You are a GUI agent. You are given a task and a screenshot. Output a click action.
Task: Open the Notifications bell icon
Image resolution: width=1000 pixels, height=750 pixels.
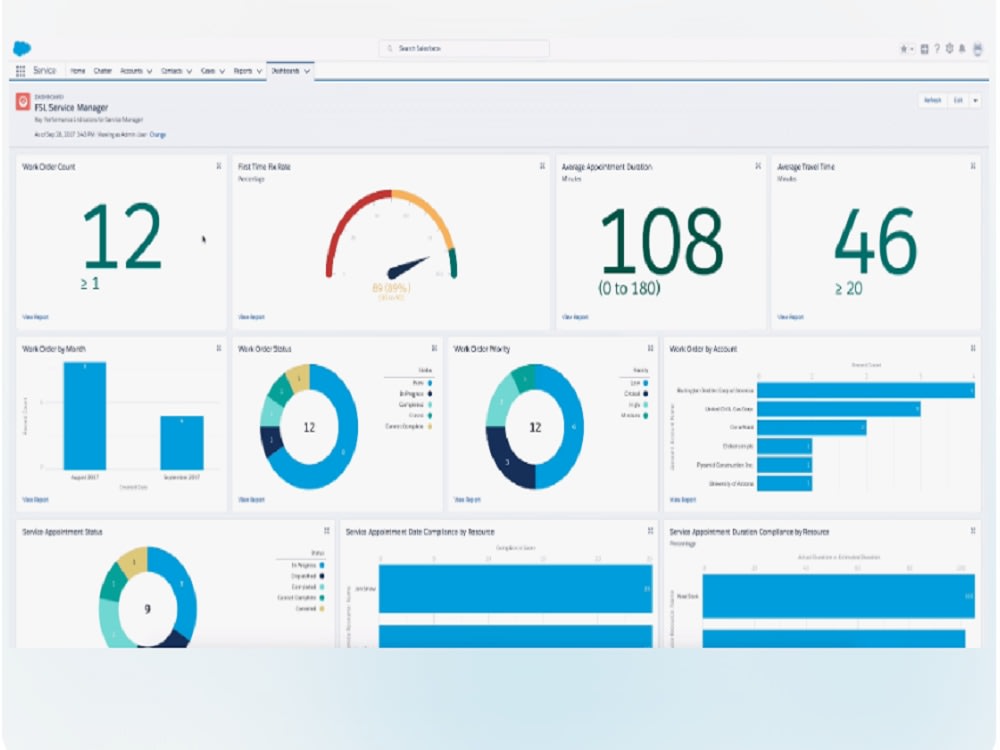click(962, 48)
